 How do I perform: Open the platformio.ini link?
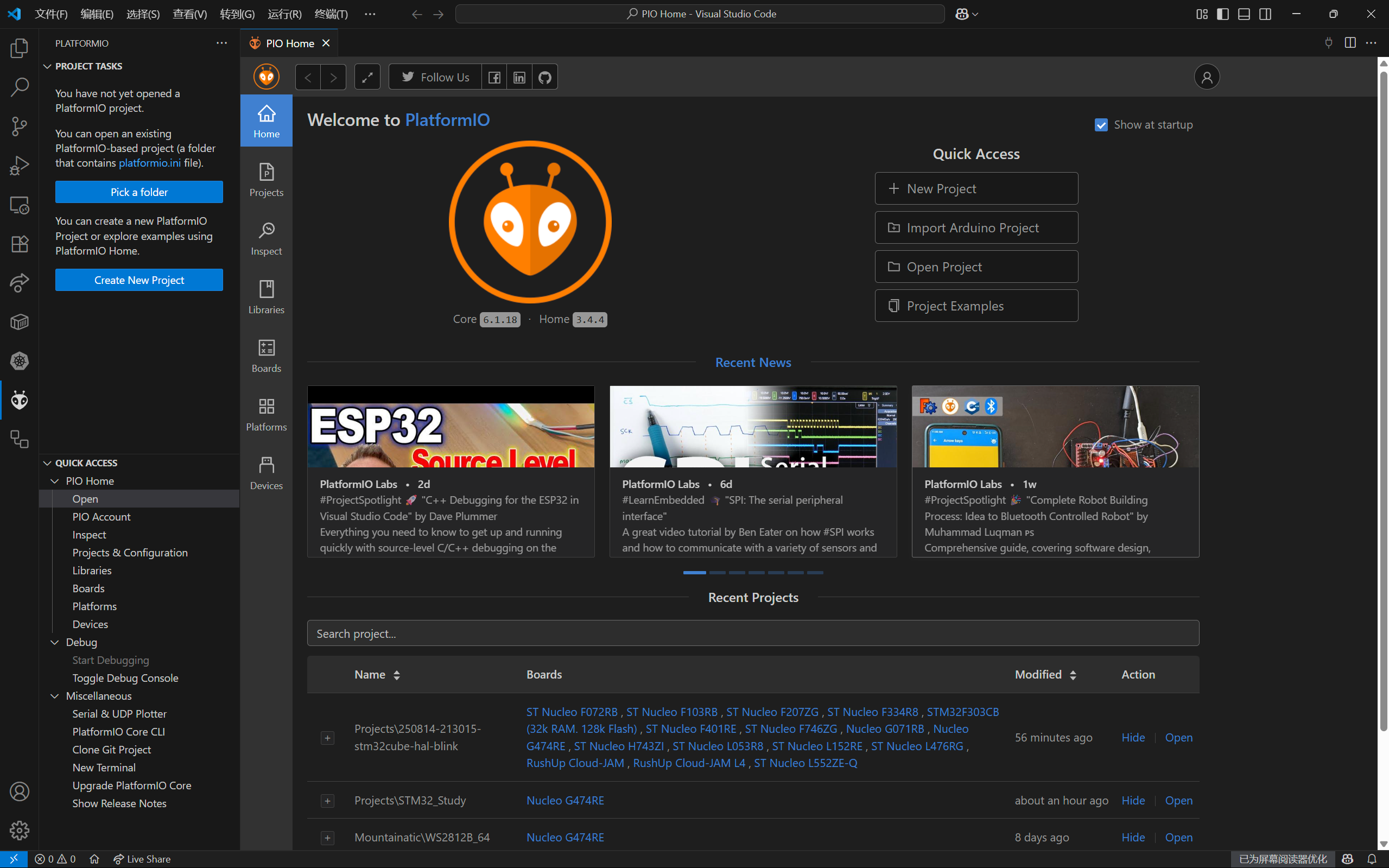[149, 163]
